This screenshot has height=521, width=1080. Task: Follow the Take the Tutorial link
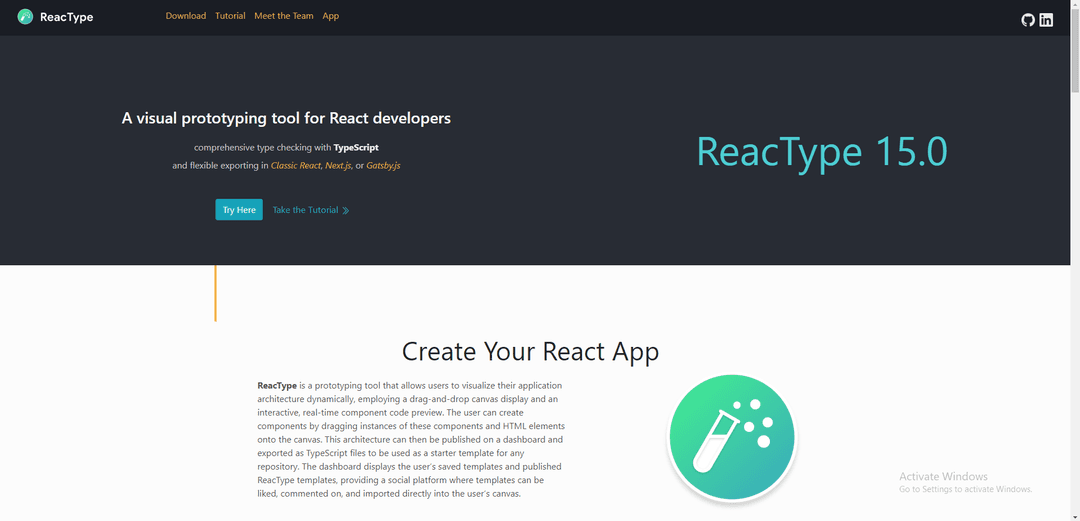coord(305,210)
